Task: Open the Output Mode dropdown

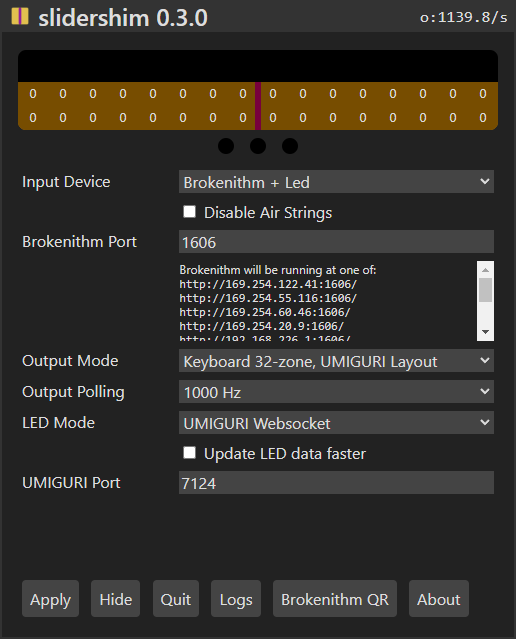Action: pos(336,361)
